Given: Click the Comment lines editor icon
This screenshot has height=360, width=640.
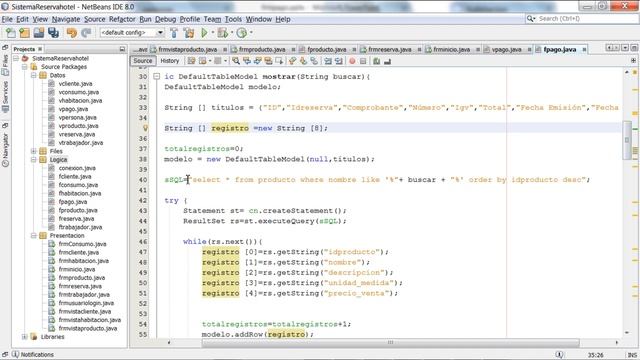Looking at the screenshot, I should pos(376,61).
